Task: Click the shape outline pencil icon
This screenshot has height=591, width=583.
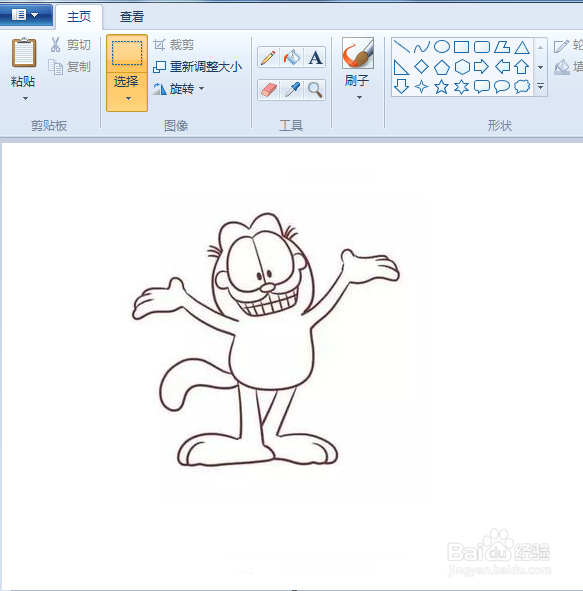Action: pyautogui.click(x=561, y=46)
